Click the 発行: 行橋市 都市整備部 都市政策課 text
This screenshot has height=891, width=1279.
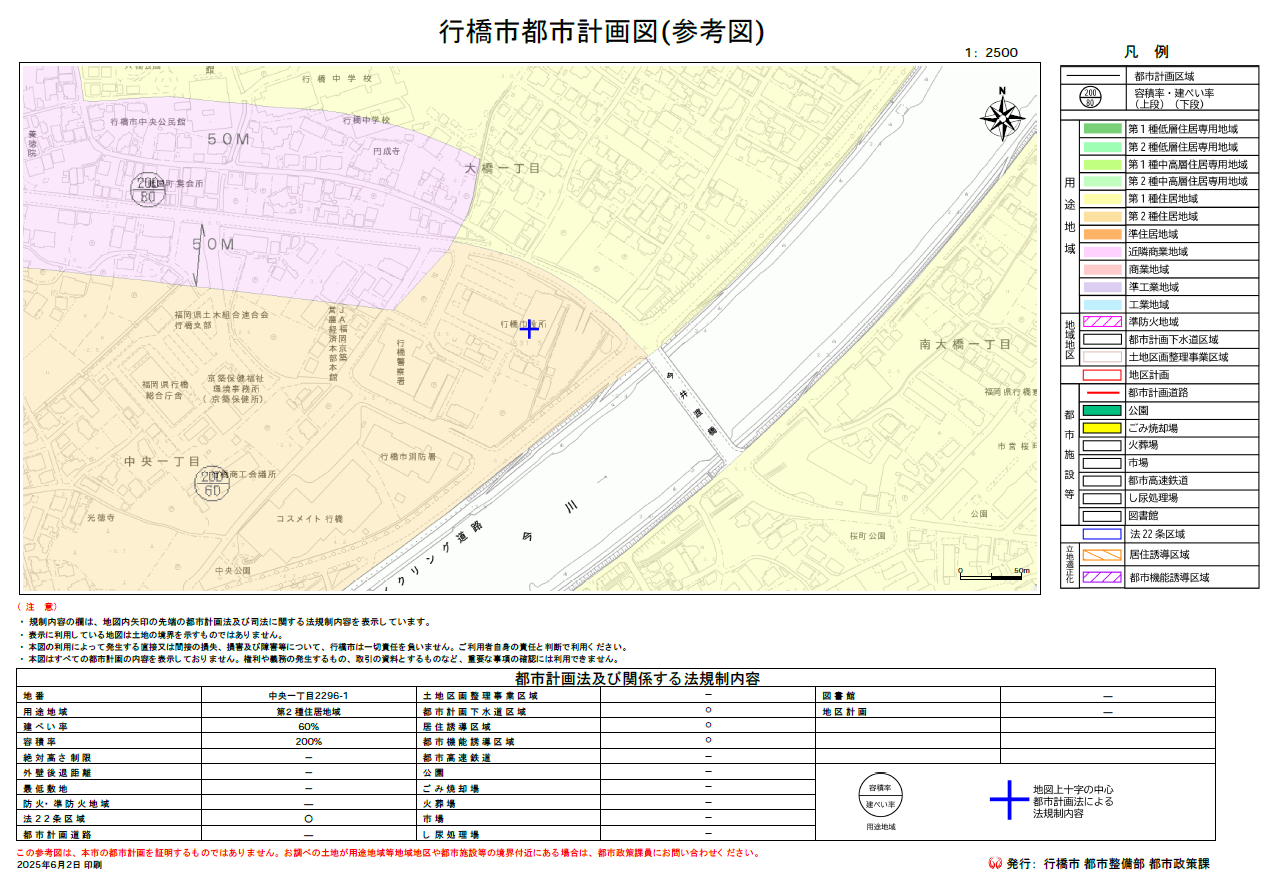point(1108,863)
